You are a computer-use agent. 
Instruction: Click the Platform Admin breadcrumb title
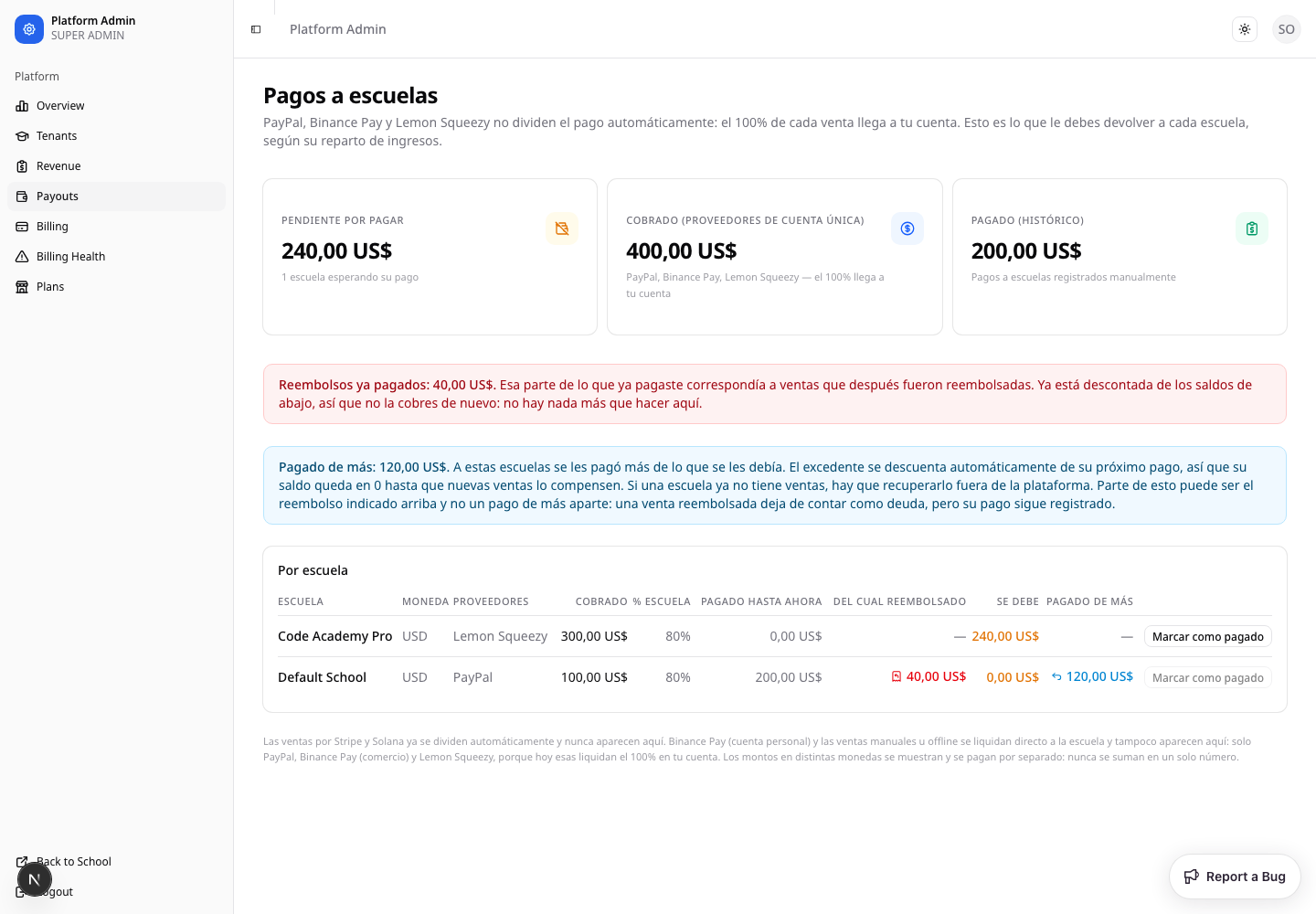[x=338, y=29]
